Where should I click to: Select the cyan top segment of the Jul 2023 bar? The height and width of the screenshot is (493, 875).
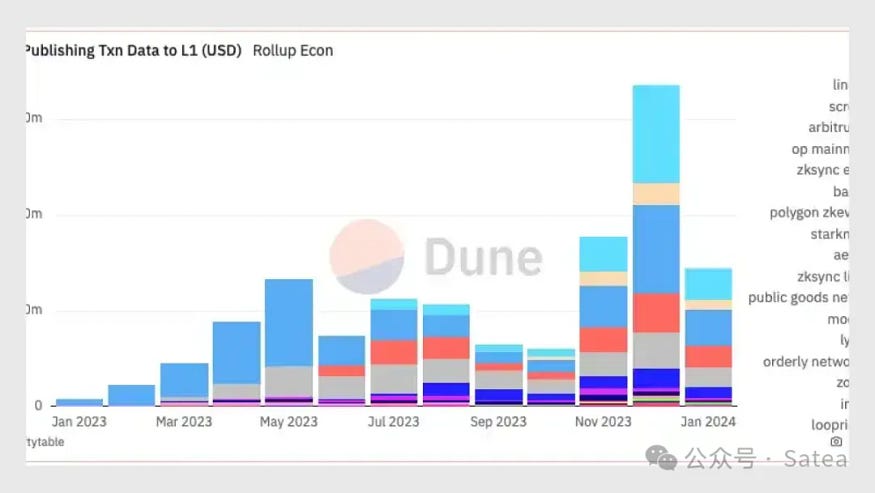[x=393, y=304]
